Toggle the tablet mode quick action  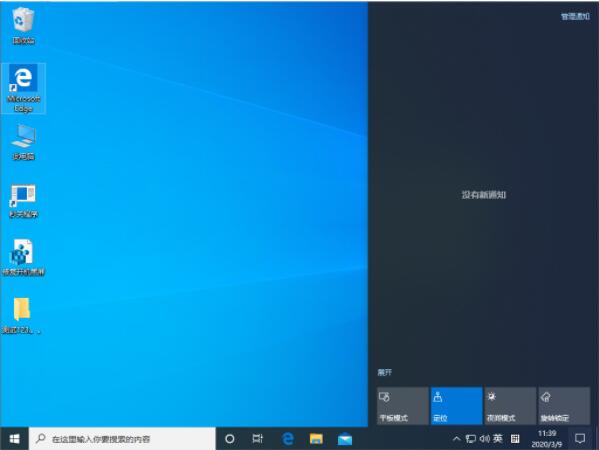(x=403, y=406)
